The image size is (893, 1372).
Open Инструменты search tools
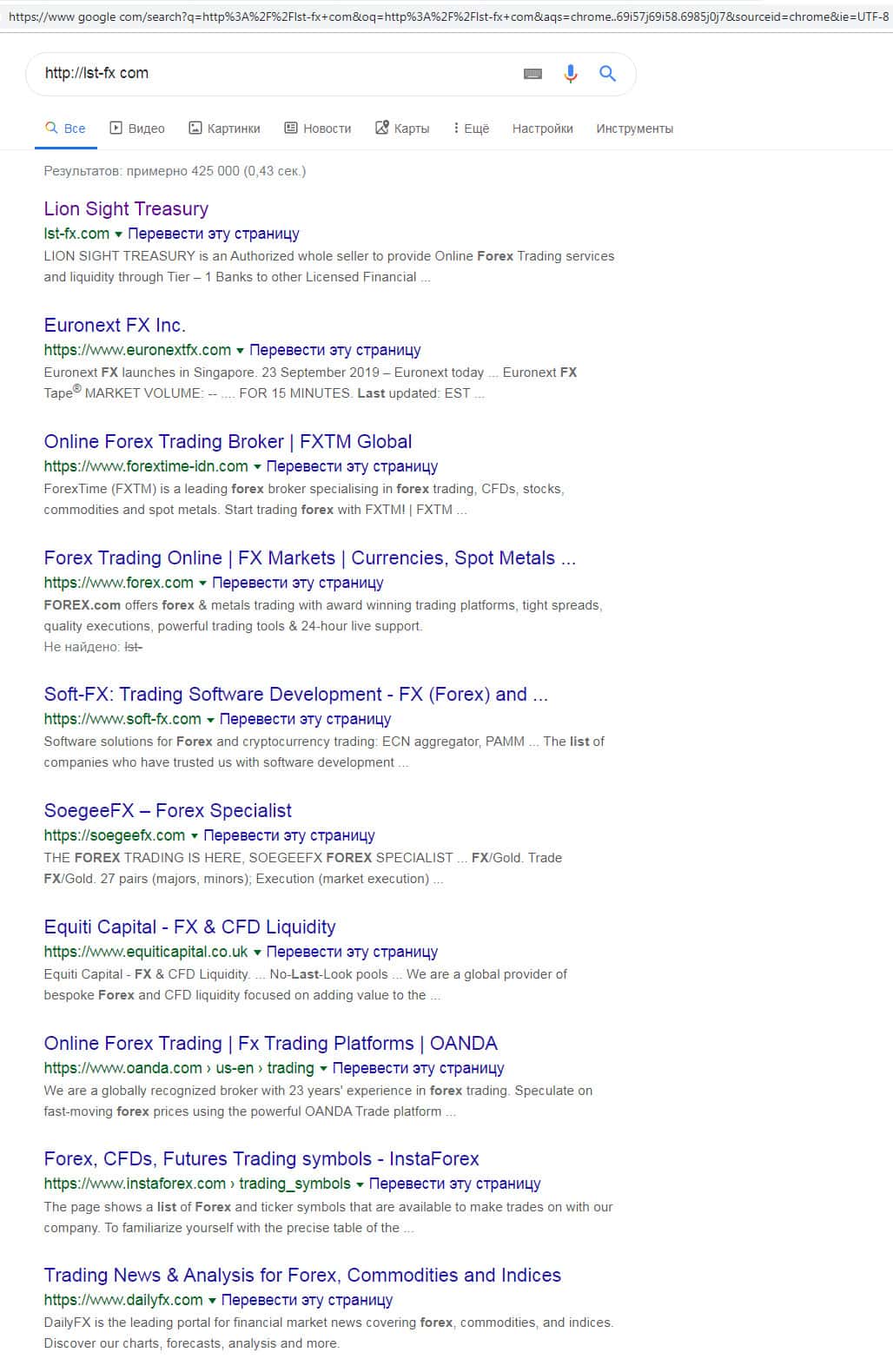[634, 129]
